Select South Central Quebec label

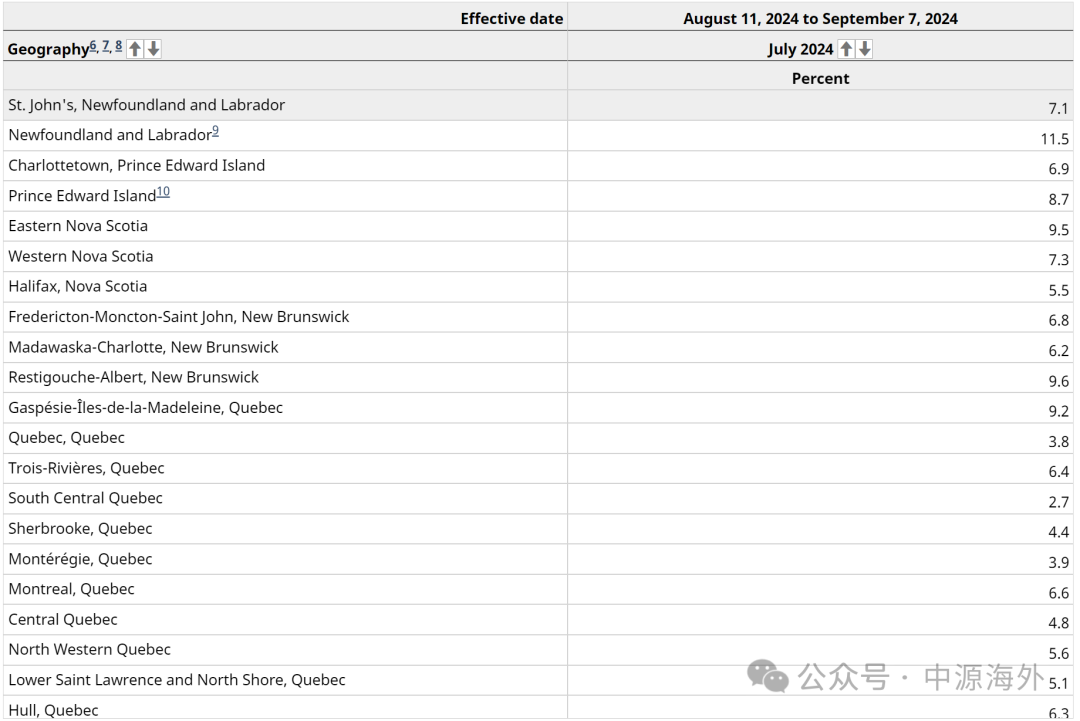click(85, 498)
